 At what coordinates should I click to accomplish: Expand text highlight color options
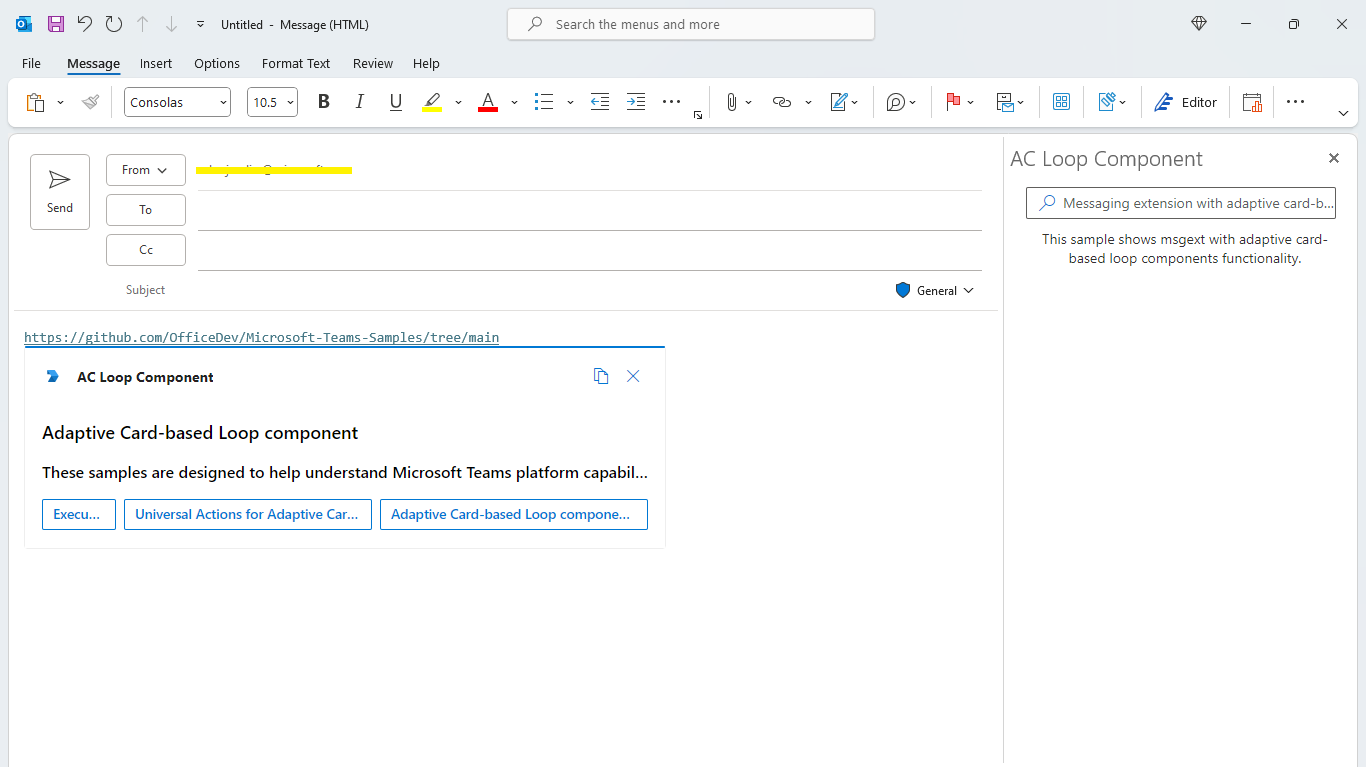click(x=458, y=102)
